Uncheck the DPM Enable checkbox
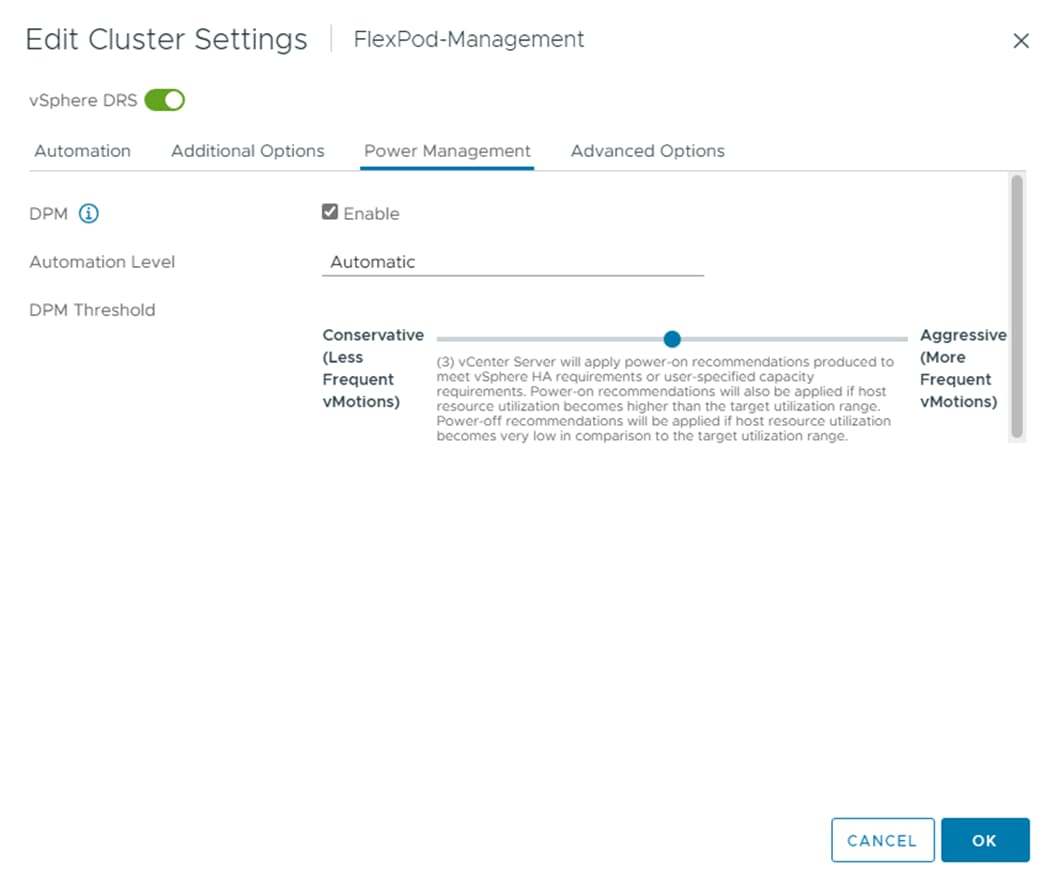This screenshot has height=882, width=1051. [x=330, y=212]
